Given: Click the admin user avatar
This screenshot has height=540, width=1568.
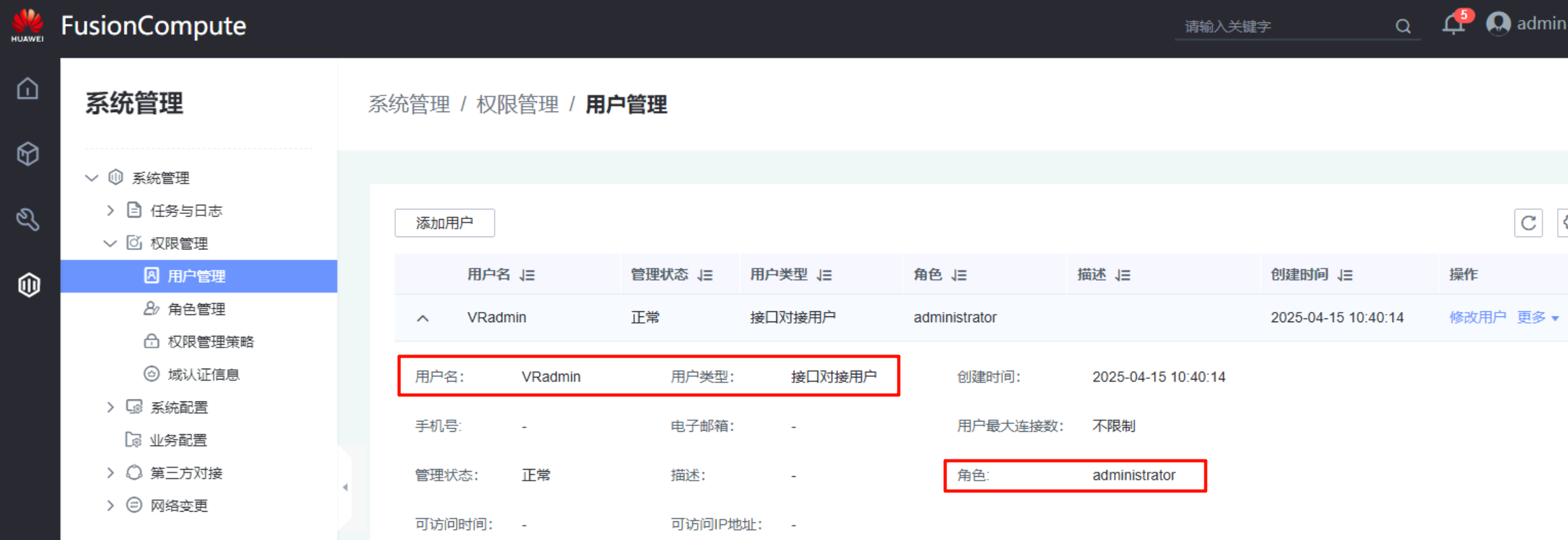Looking at the screenshot, I should coord(1498,24).
